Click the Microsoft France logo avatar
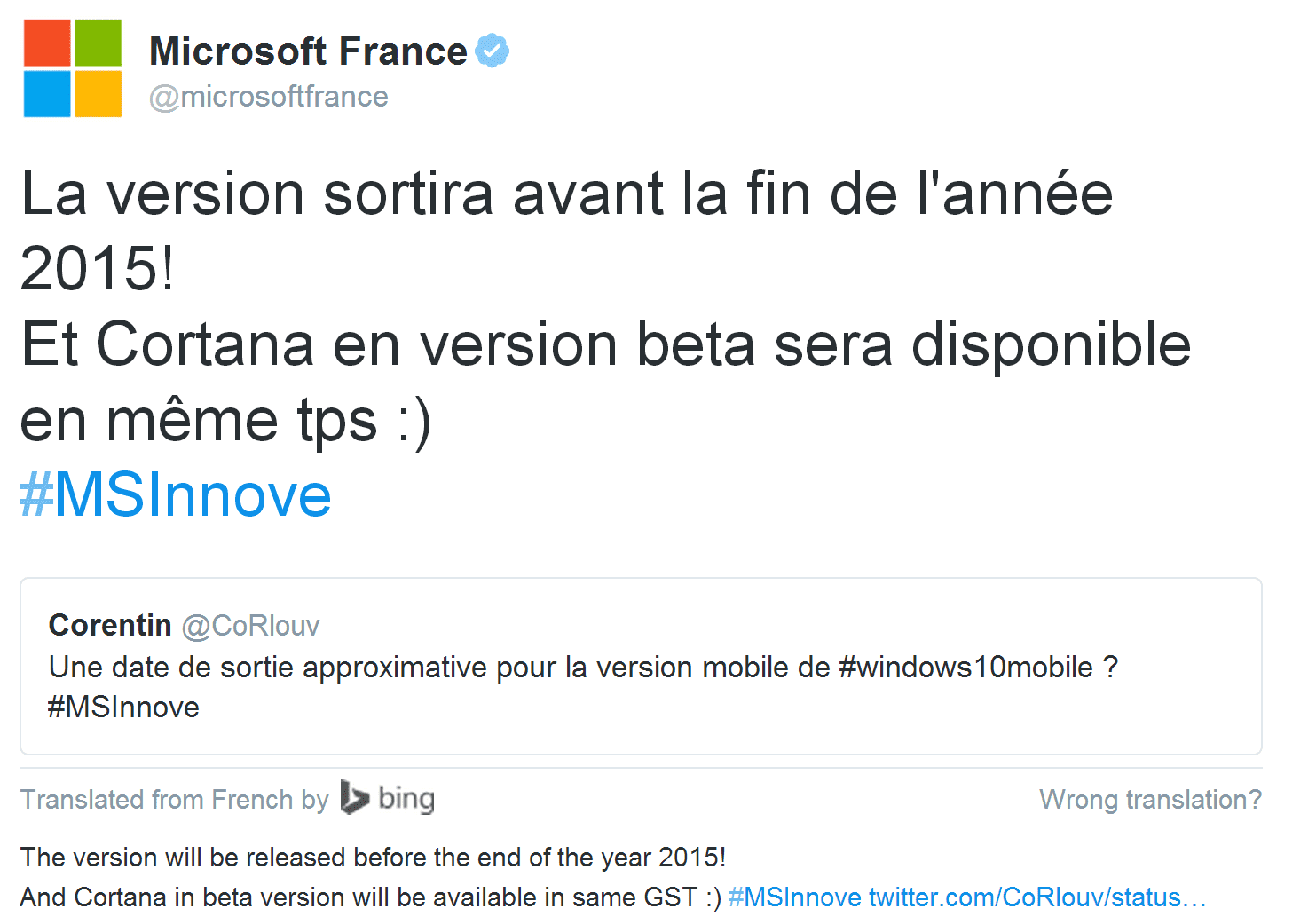Viewport: 1316px width, 917px height. click(73, 68)
